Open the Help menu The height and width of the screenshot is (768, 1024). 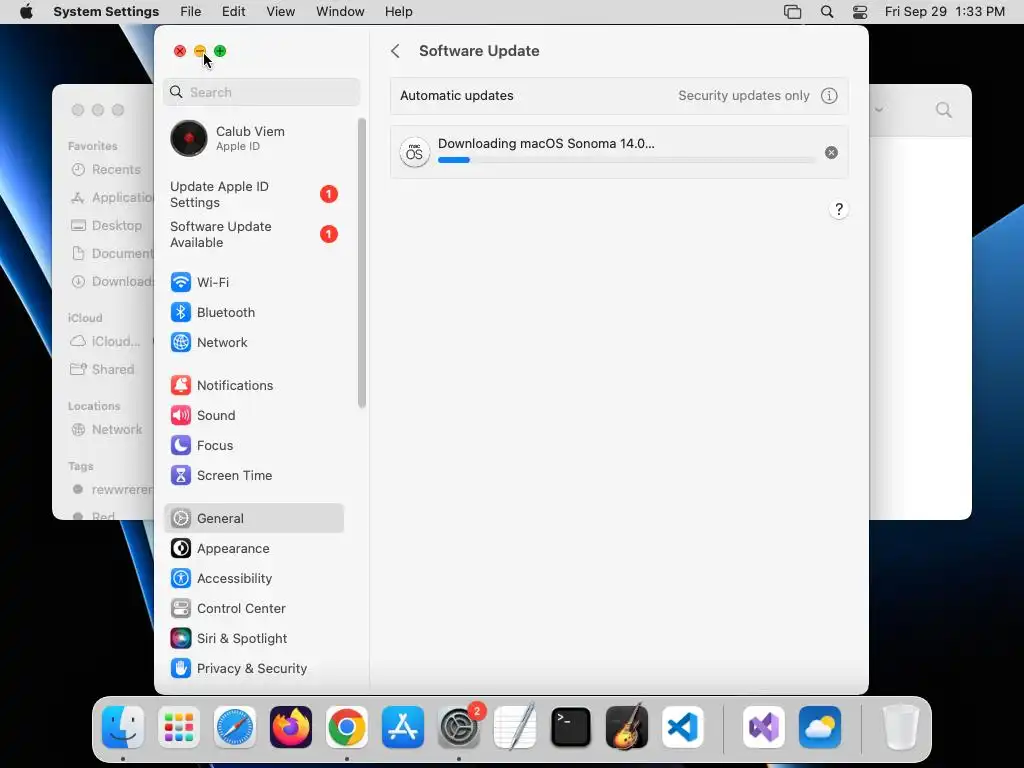click(x=398, y=12)
